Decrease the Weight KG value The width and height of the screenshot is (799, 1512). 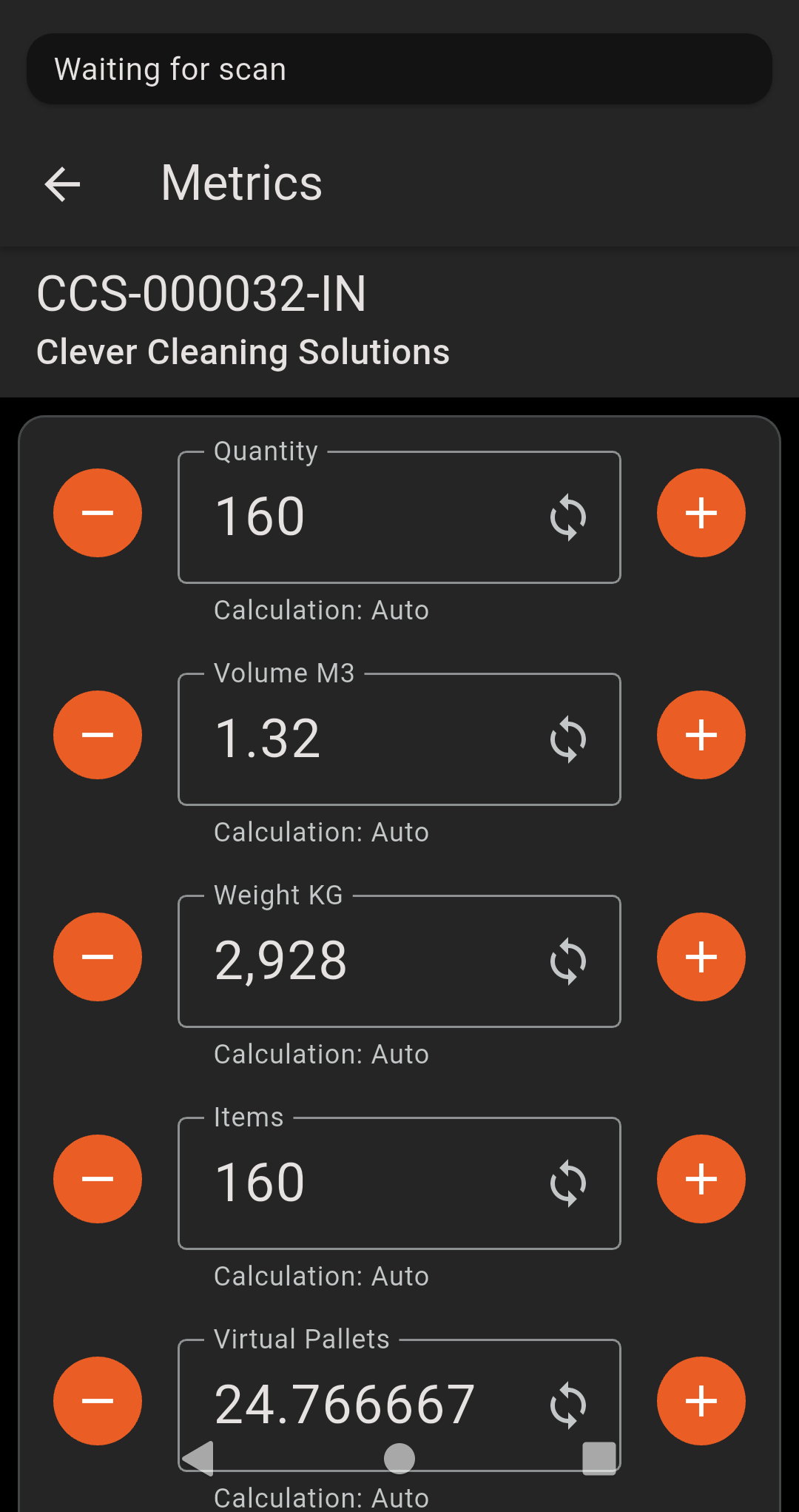coord(98,957)
